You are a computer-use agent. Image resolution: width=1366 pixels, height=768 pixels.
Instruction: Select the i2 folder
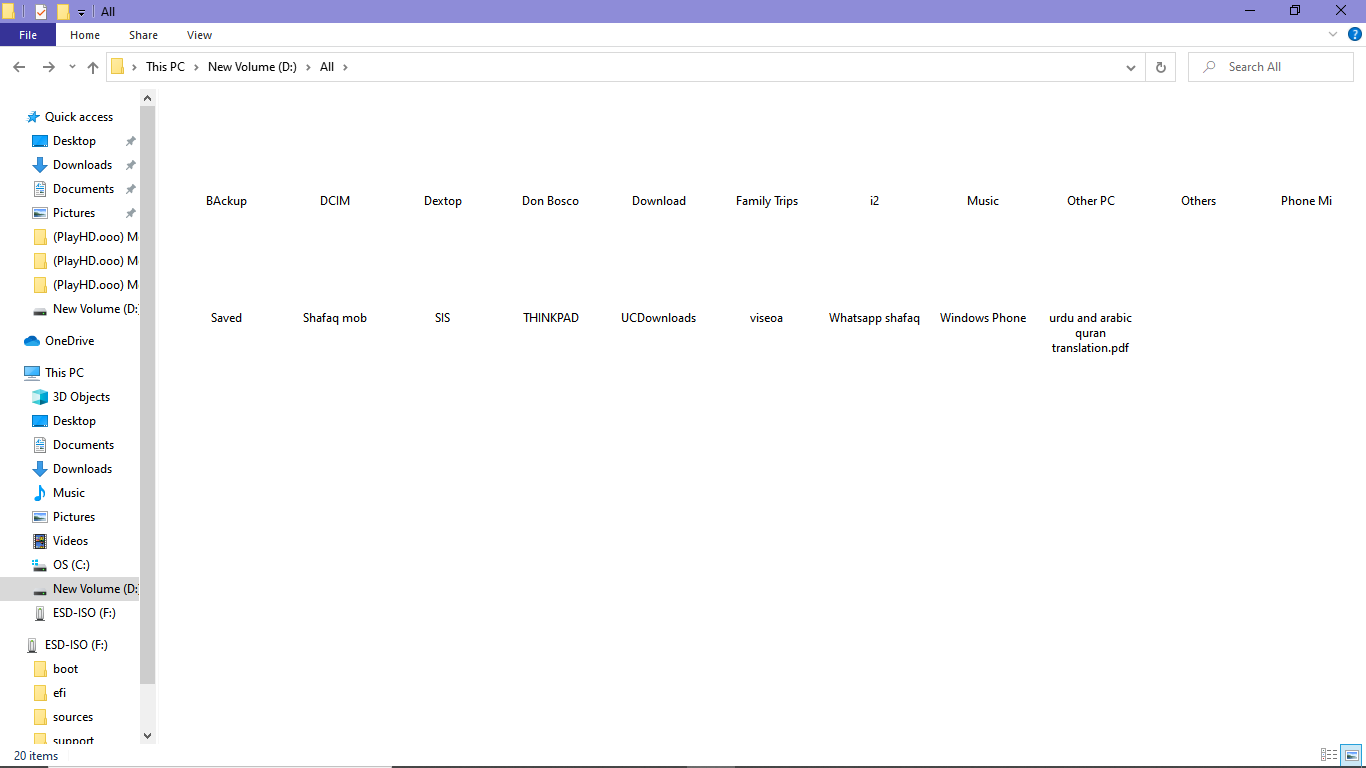(x=875, y=201)
